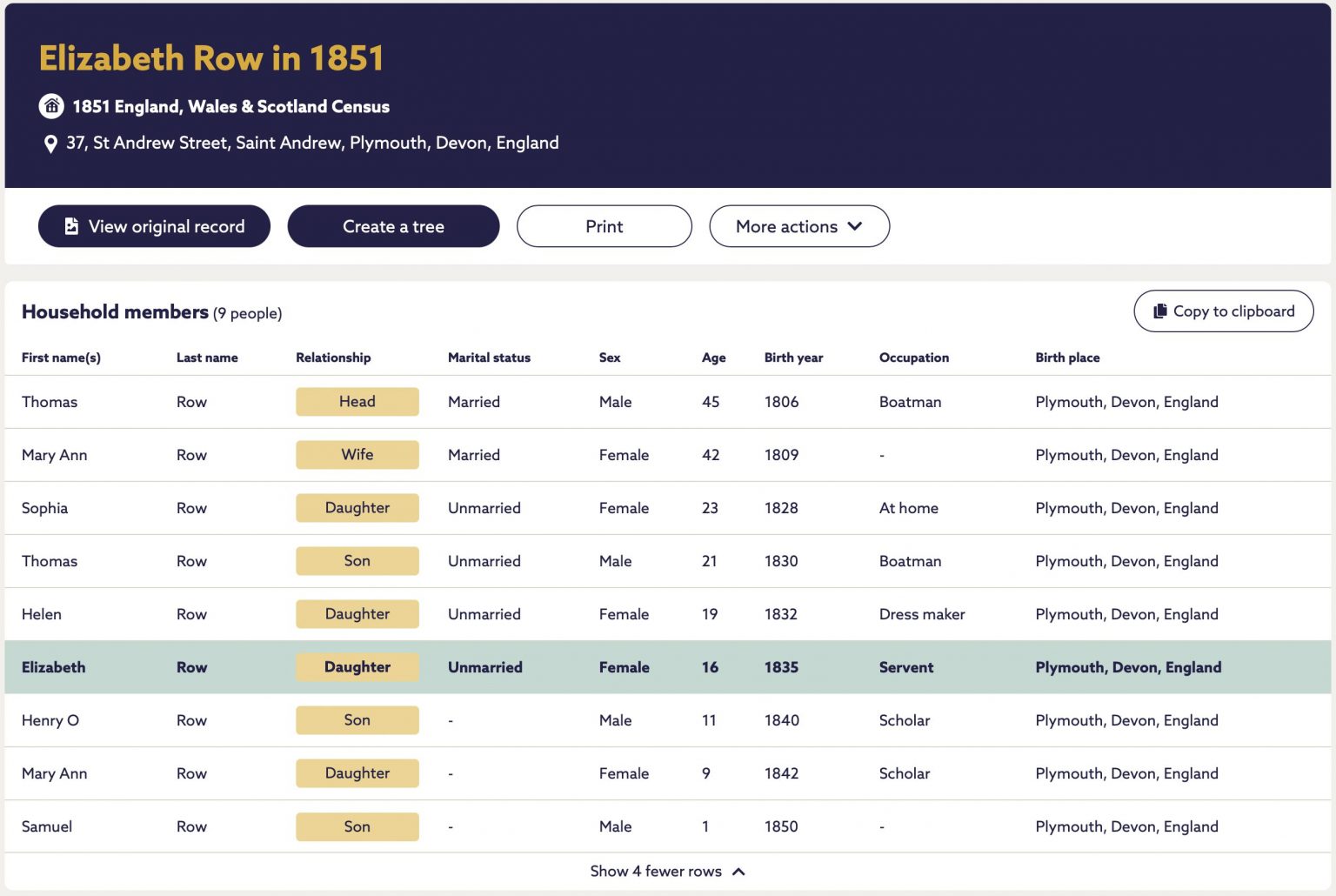1336x896 pixels.
Task: Click the Daughter tag in Helen's row
Action: [x=357, y=614]
